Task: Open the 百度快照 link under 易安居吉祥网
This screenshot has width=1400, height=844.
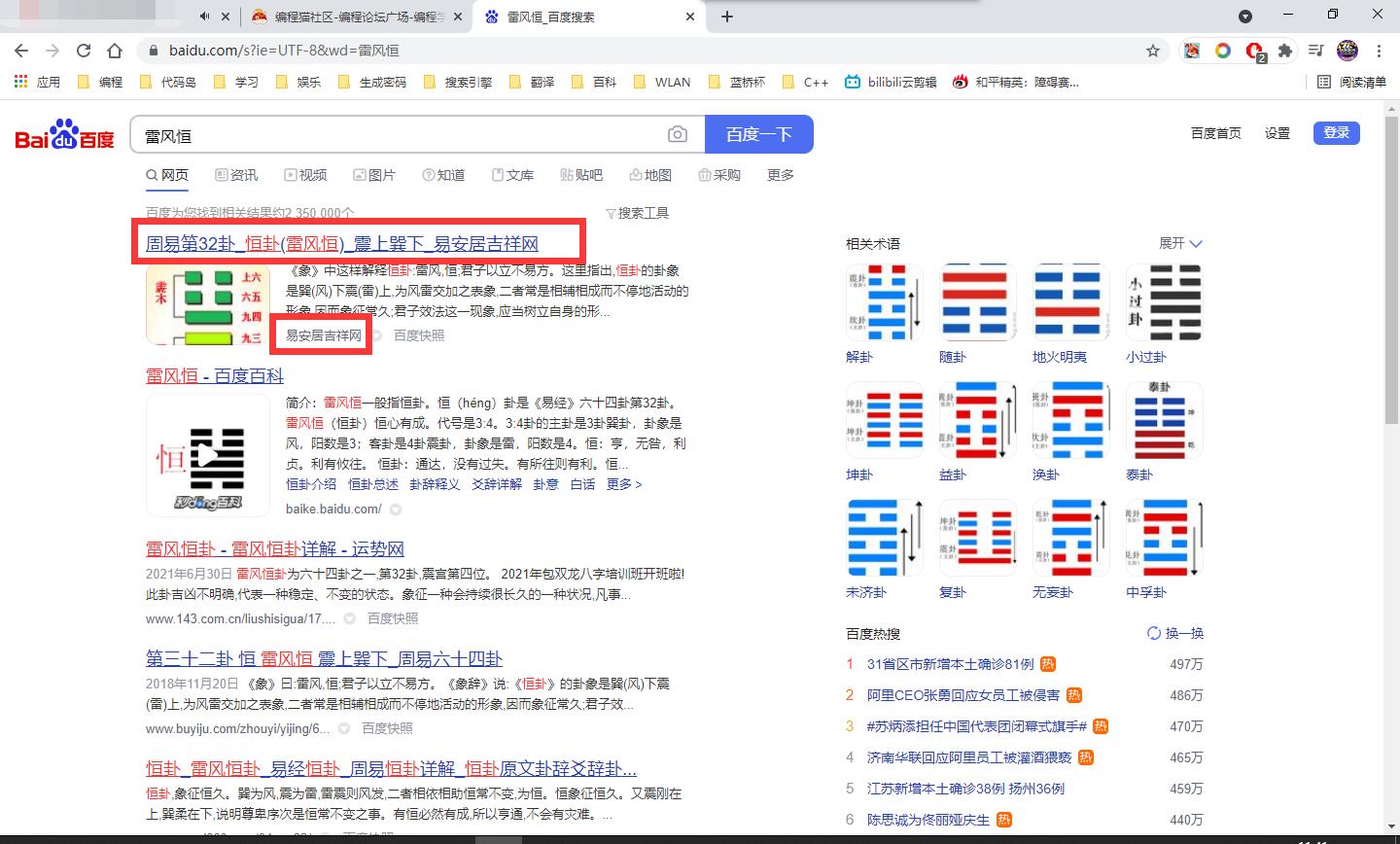Action: (x=419, y=335)
